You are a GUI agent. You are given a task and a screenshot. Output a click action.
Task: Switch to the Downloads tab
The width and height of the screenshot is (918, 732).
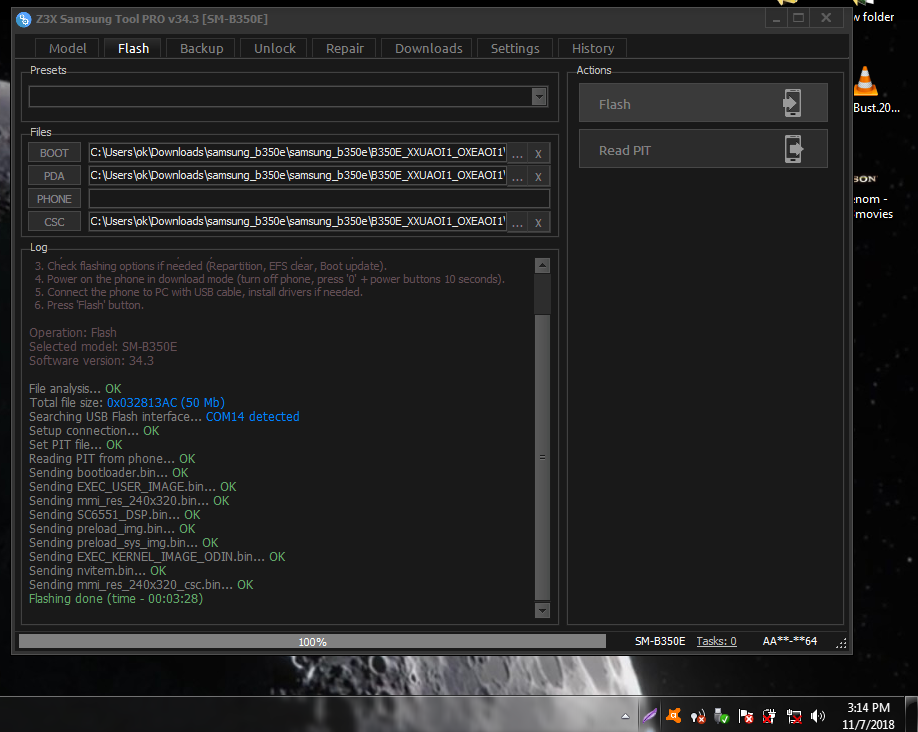click(429, 48)
